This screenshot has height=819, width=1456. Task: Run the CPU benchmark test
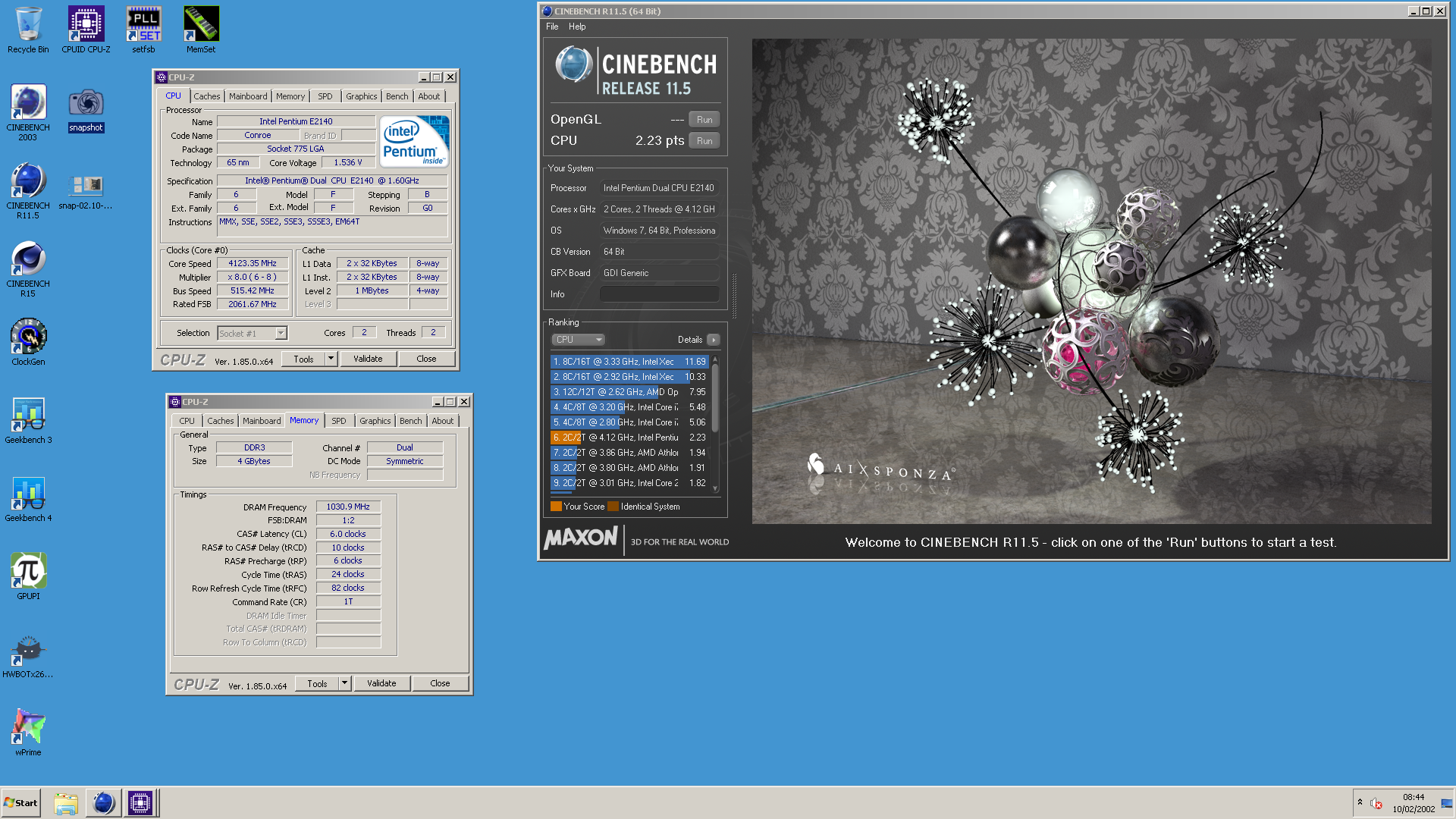(704, 141)
